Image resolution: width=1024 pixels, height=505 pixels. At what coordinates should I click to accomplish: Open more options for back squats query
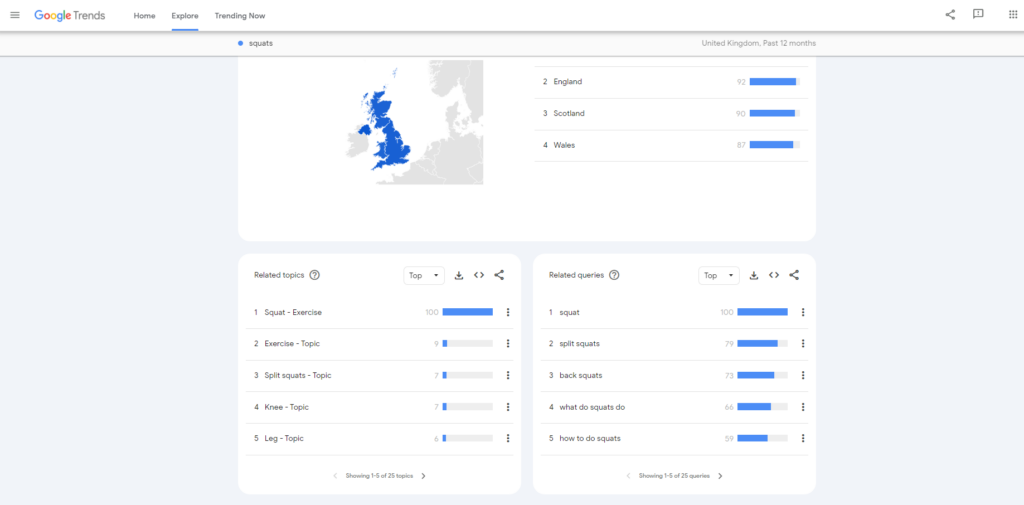(803, 375)
